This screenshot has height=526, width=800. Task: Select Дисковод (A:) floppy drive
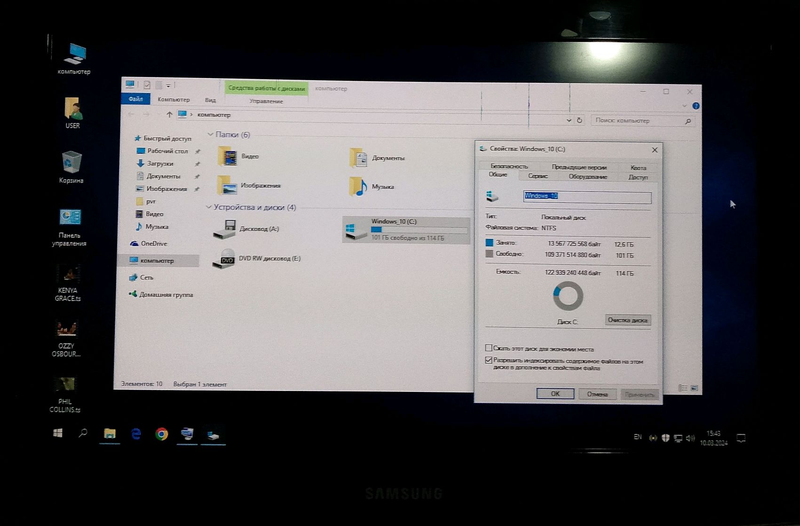click(x=246, y=229)
